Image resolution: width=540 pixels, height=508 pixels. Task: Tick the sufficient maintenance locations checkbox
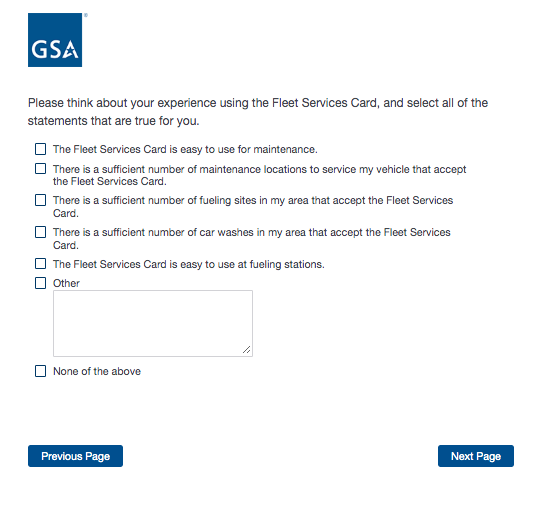tap(40, 168)
